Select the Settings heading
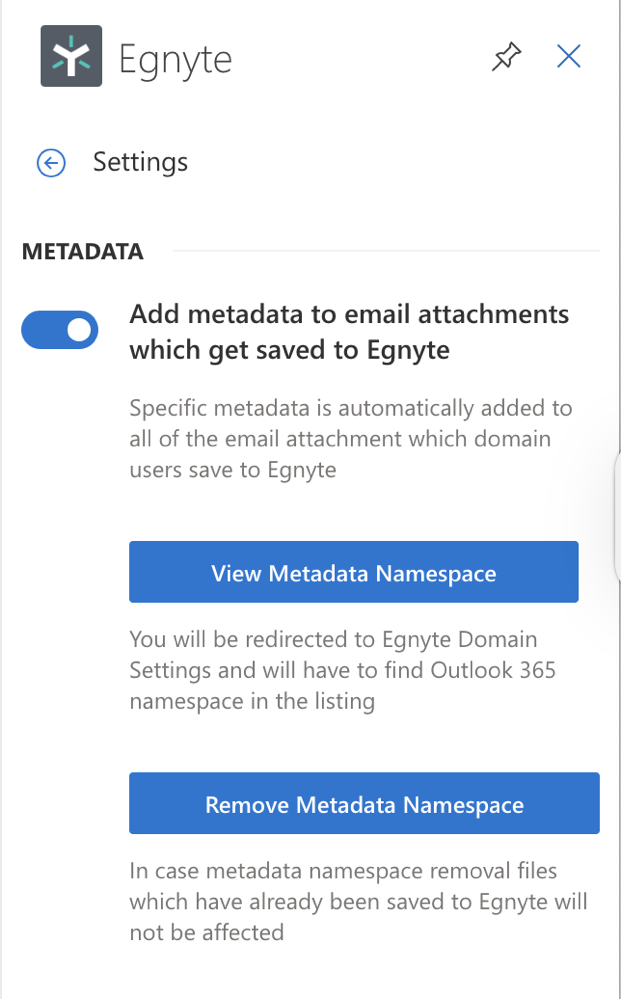 tap(140, 162)
